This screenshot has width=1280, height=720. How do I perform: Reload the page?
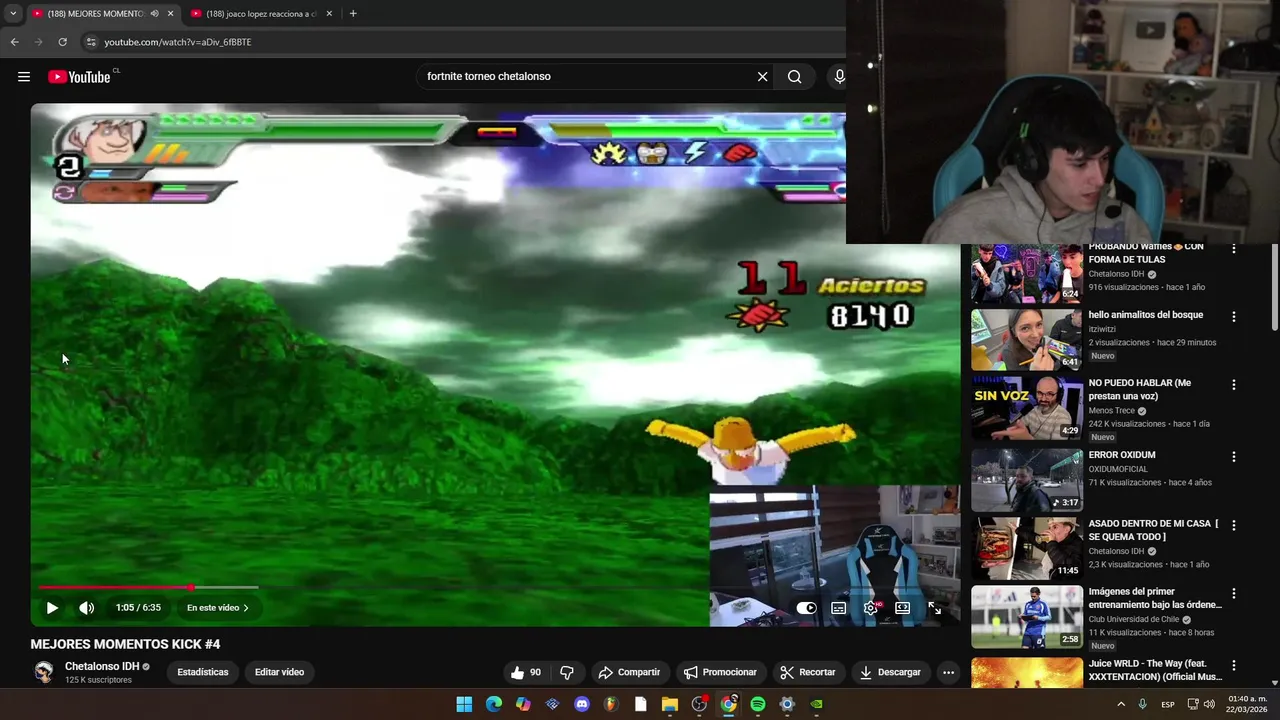(62, 42)
